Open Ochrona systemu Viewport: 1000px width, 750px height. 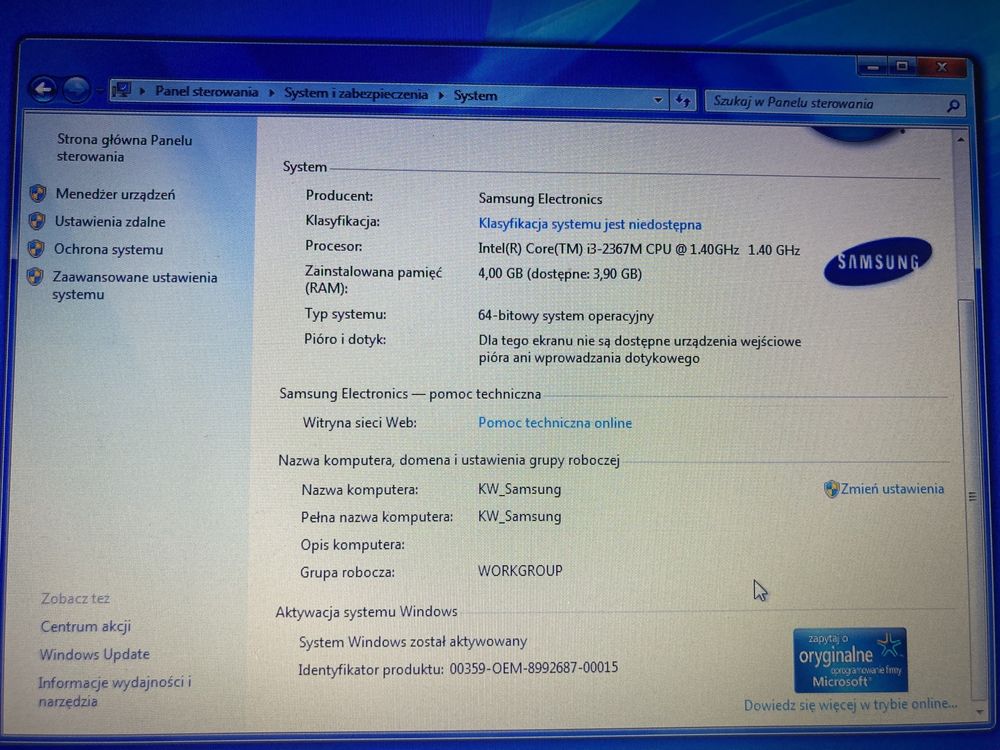[108, 249]
